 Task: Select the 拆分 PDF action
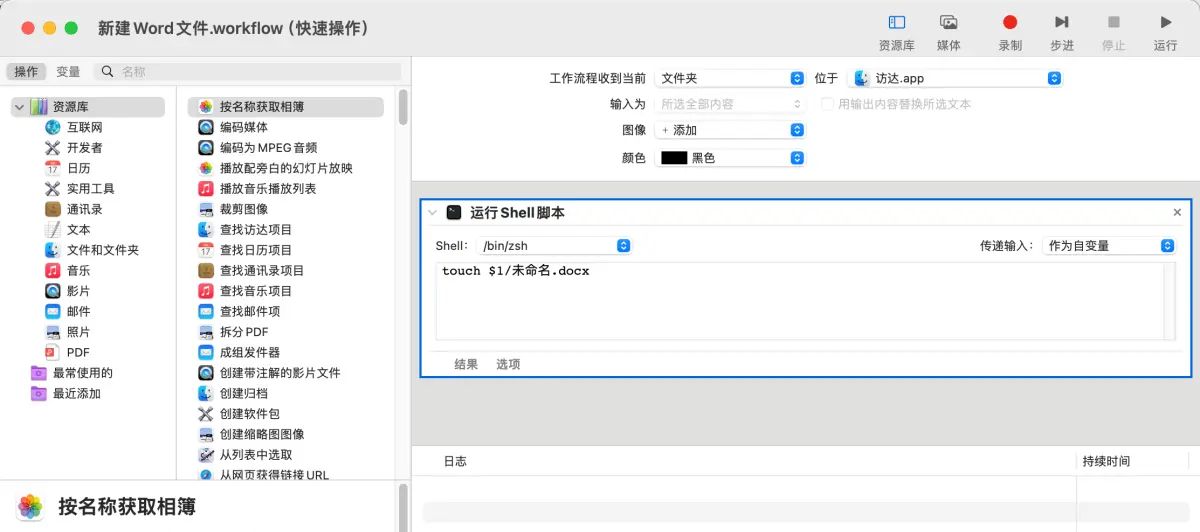[243, 332]
